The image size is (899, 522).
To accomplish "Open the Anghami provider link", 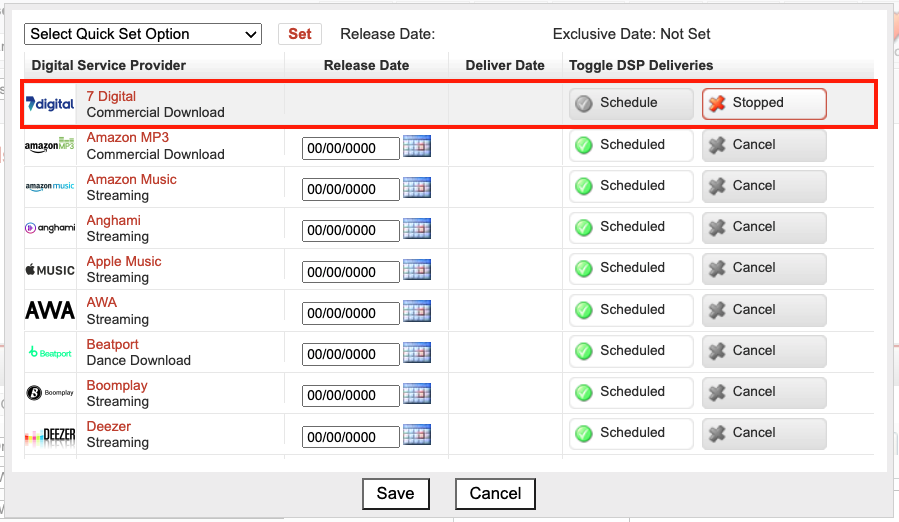I will [x=114, y=220].
